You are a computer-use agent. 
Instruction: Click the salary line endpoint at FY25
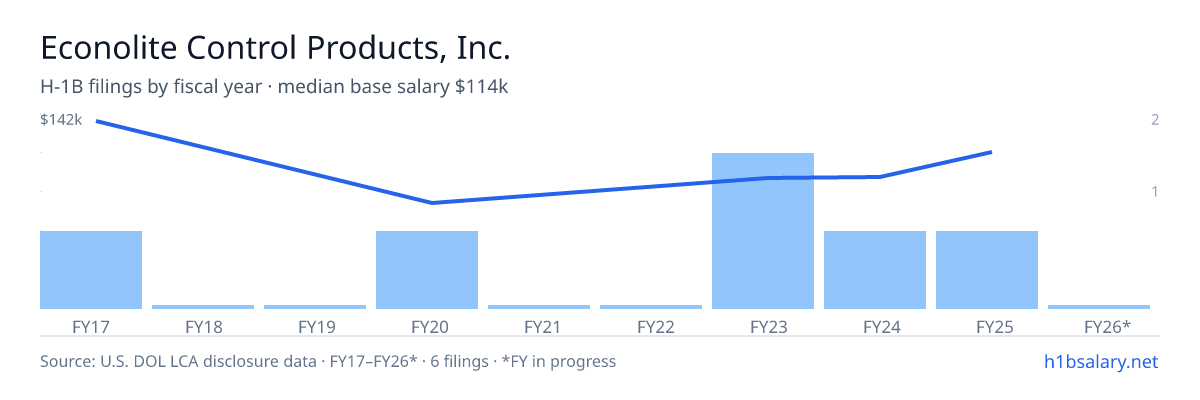point(990,152)
